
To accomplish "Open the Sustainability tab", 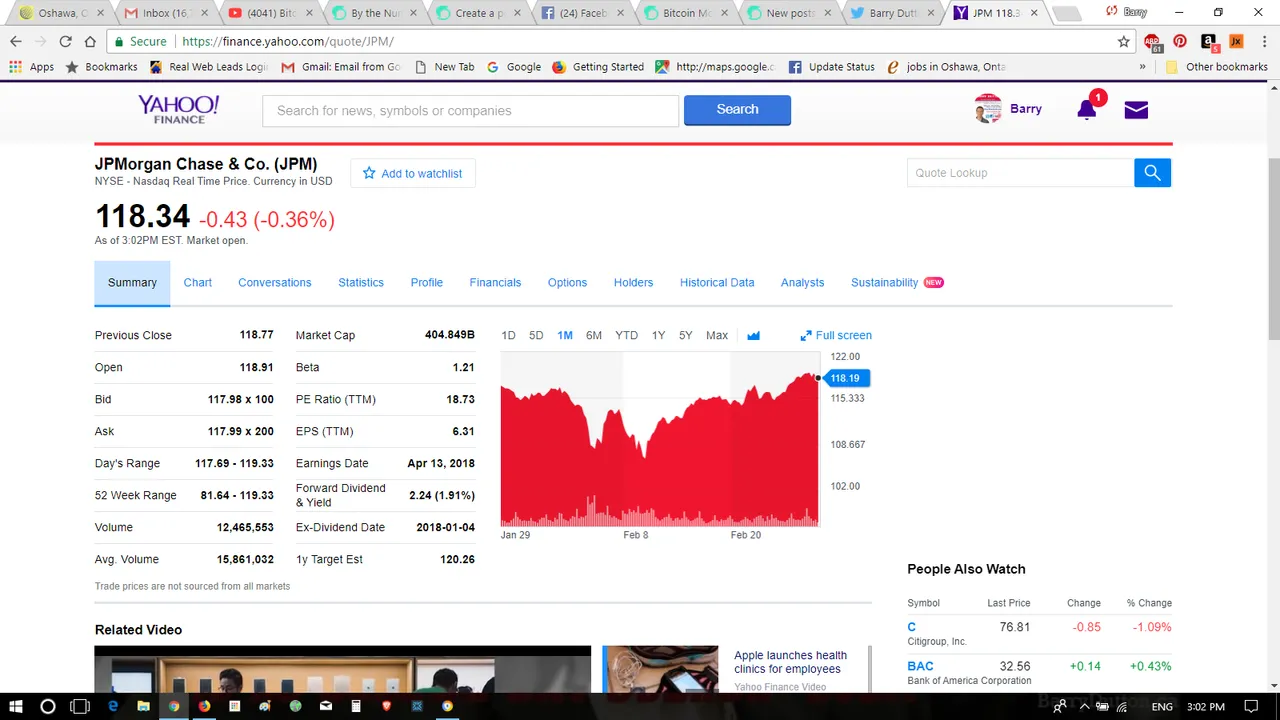I will tap(885, 283).
